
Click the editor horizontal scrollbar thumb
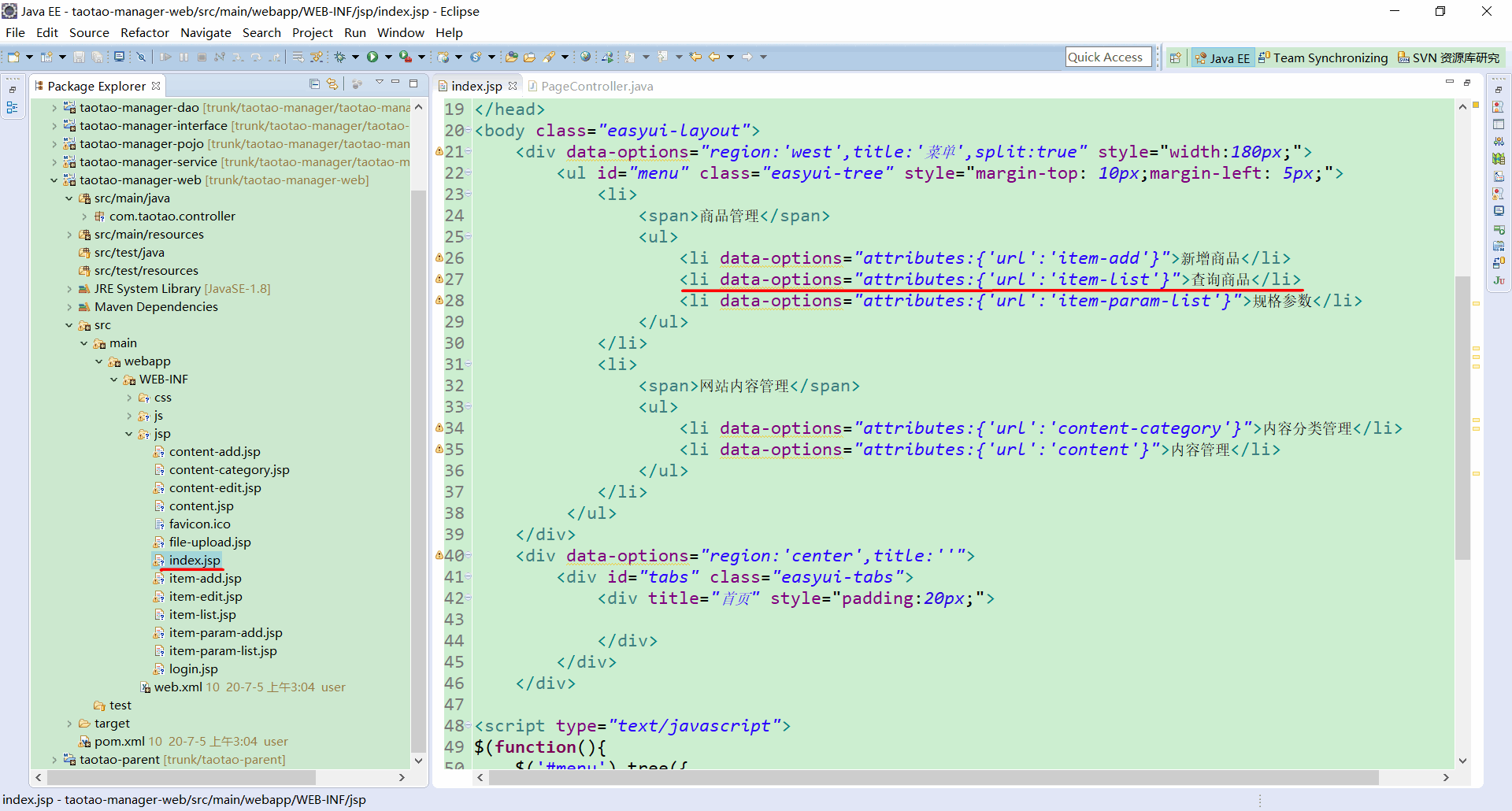933,777
